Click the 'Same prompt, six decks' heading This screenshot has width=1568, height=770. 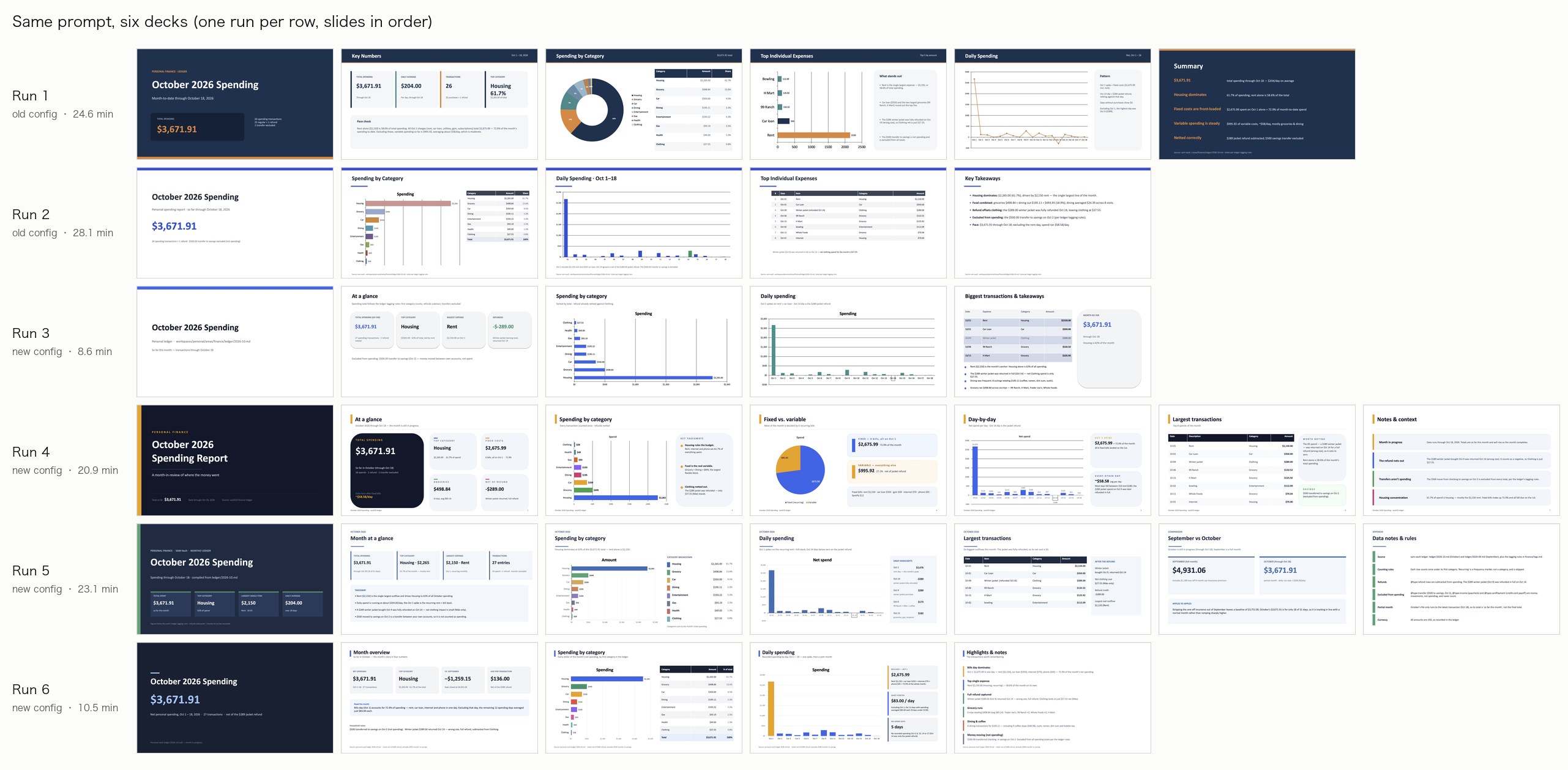pyautogui.click(x=222, y=22)
